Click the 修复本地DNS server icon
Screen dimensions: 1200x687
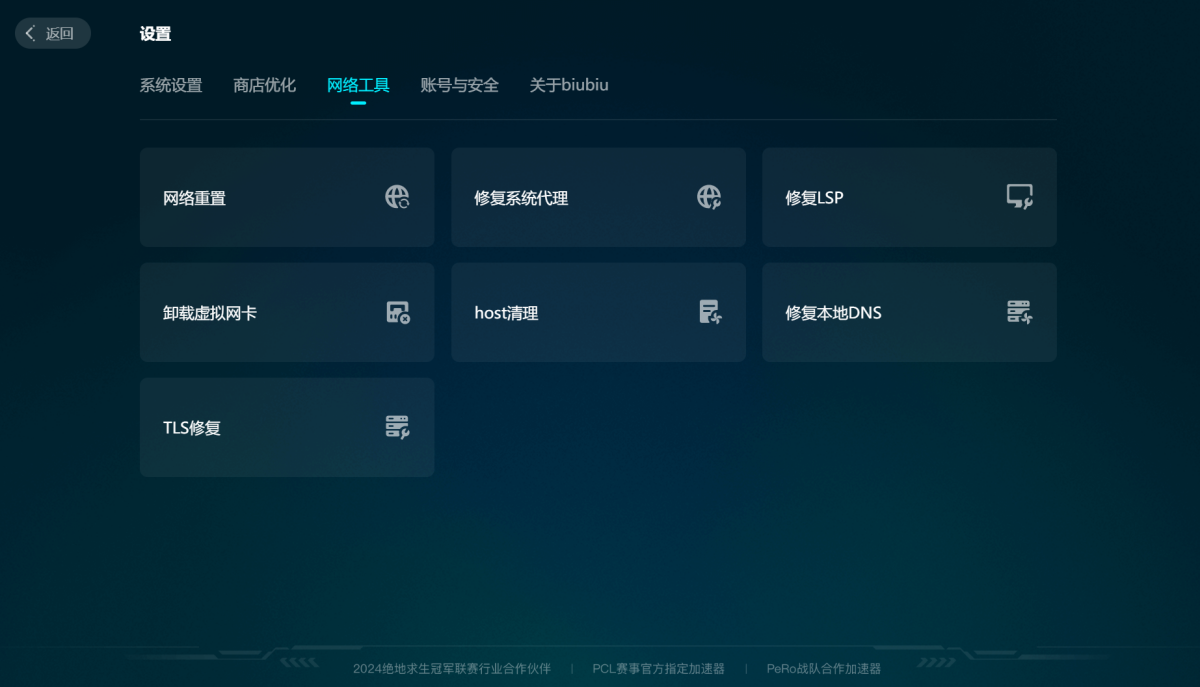click(1019, 312)
